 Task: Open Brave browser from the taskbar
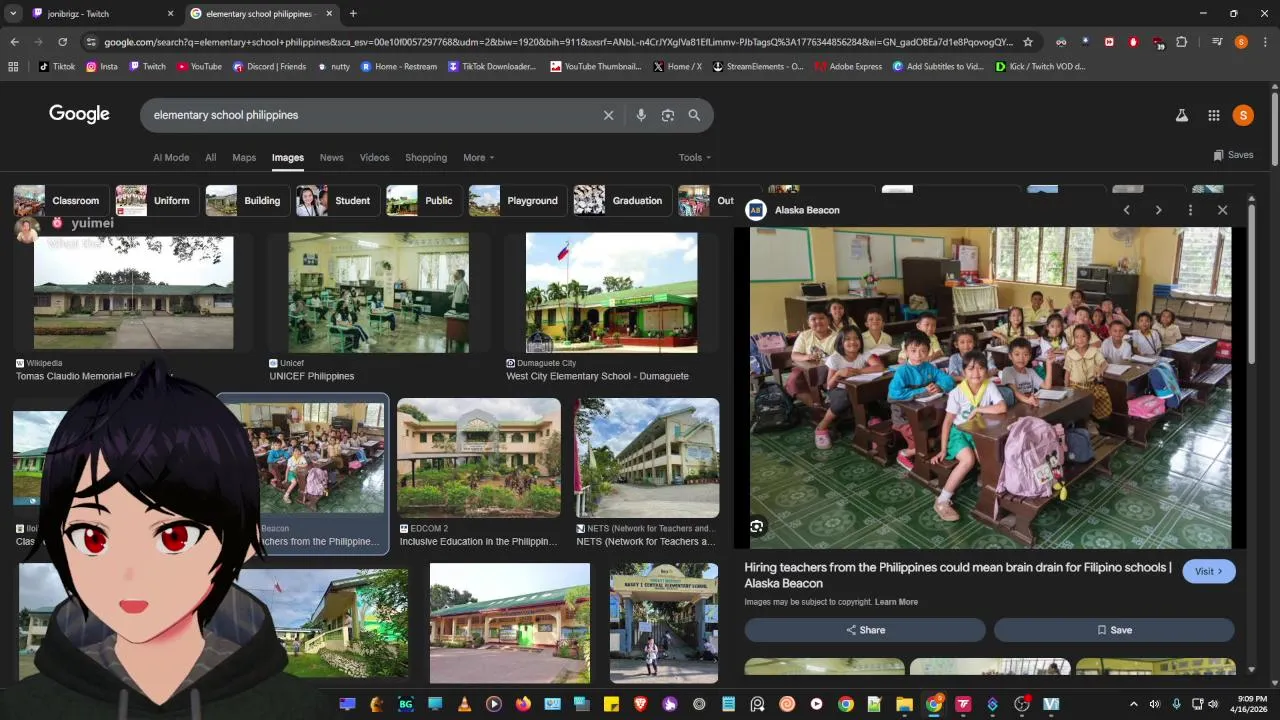point(640,704)
